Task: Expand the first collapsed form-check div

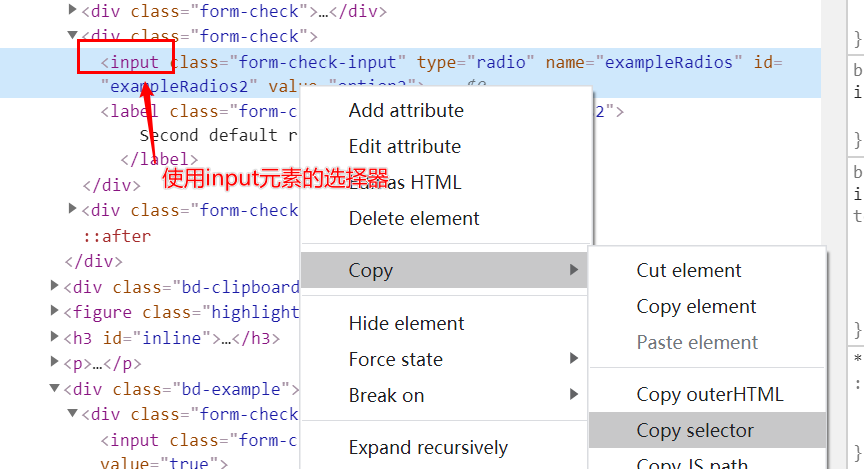Action: click(x=72, y=9)
